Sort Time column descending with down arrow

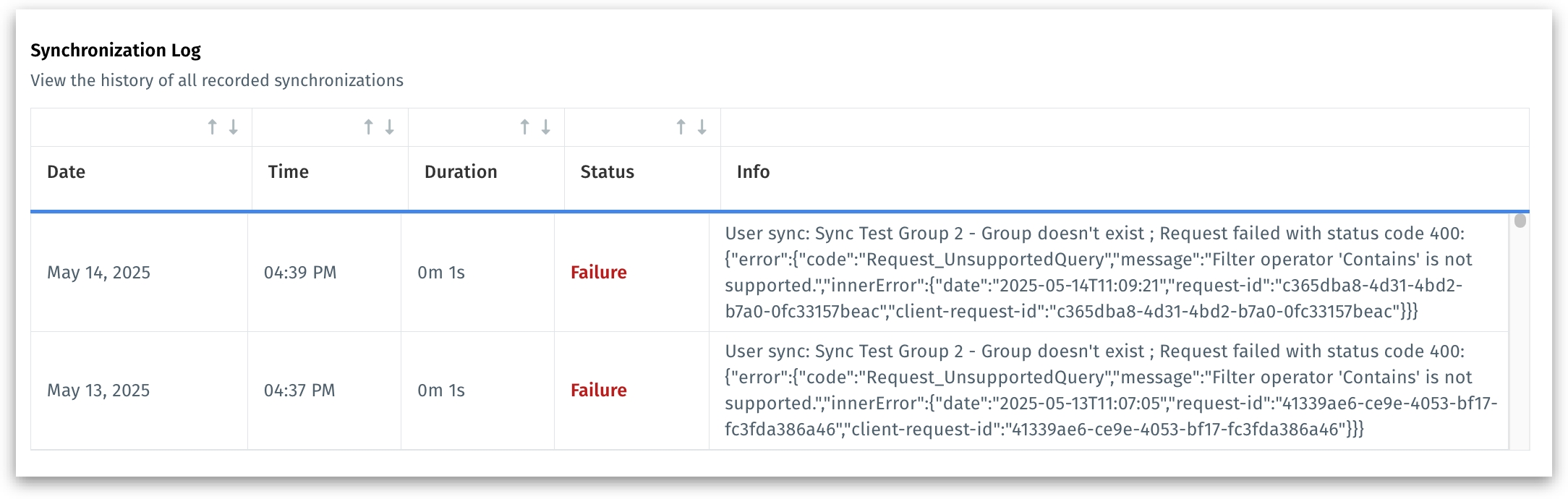[389, 127]
